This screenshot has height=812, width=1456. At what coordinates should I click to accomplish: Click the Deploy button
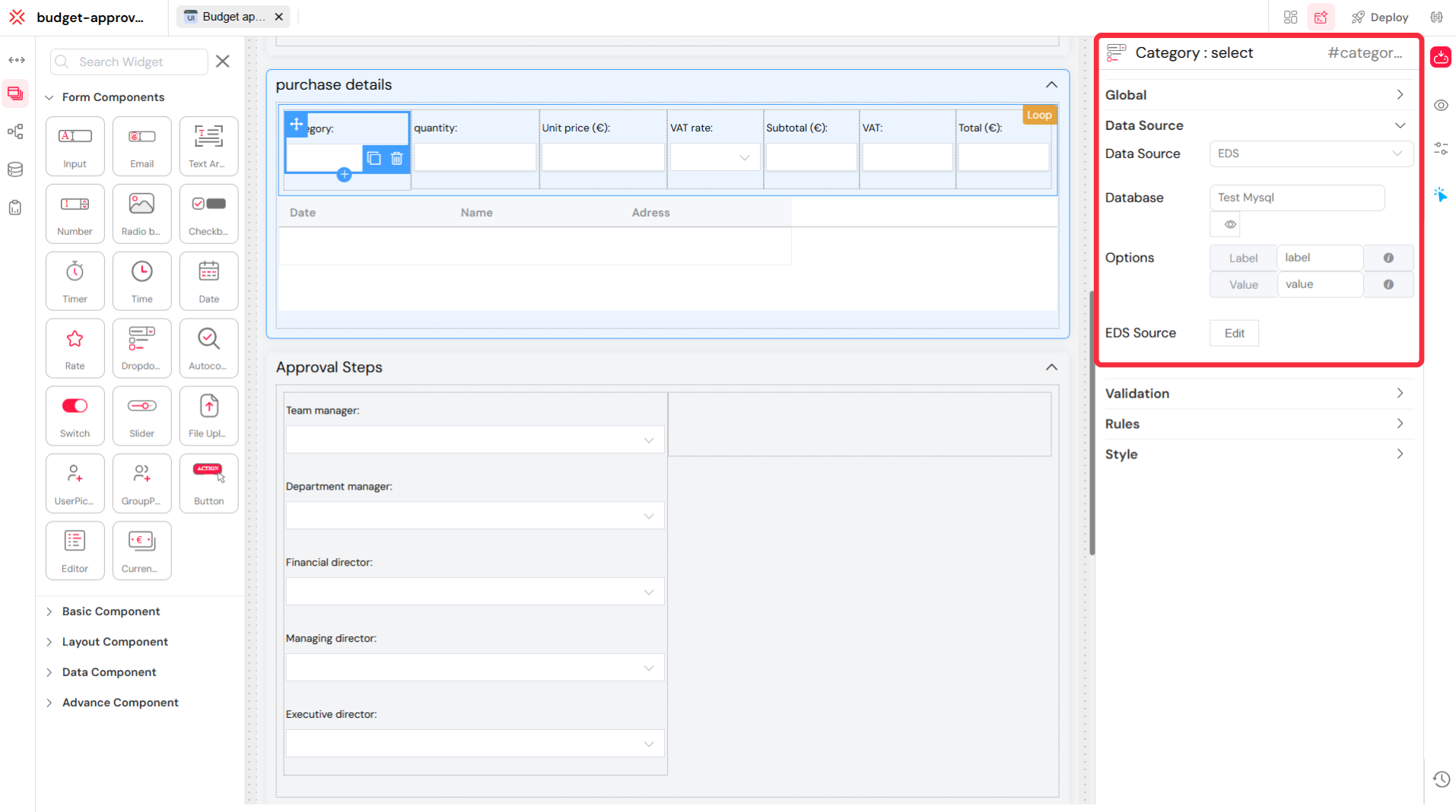pyautogui.click(x=1381, y=17)
